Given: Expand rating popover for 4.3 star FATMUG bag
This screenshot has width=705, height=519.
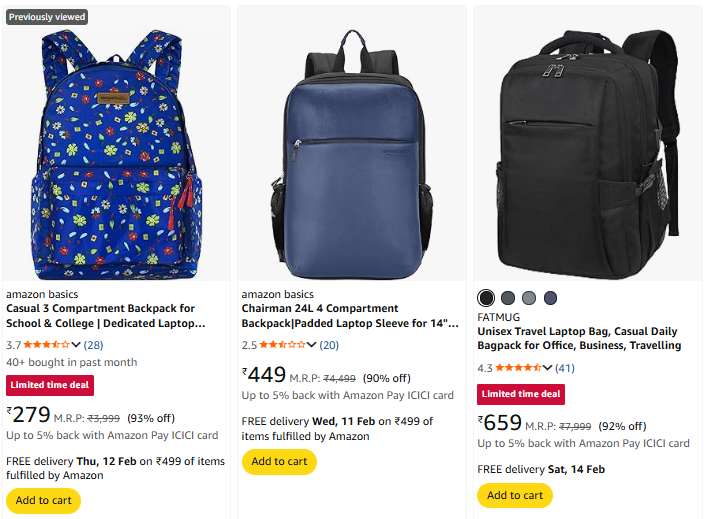Looking at the screenshot, I should point(548,368).
